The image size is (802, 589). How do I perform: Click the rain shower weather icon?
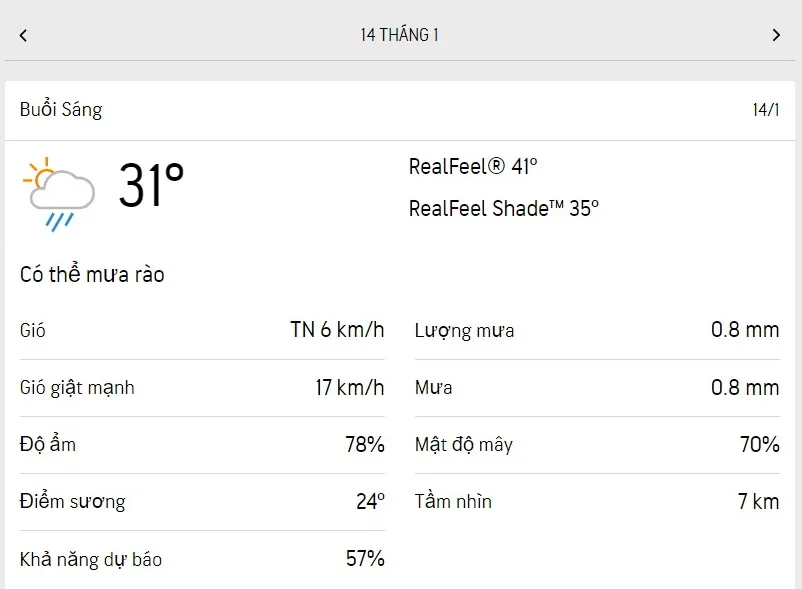tap(59, 193)
